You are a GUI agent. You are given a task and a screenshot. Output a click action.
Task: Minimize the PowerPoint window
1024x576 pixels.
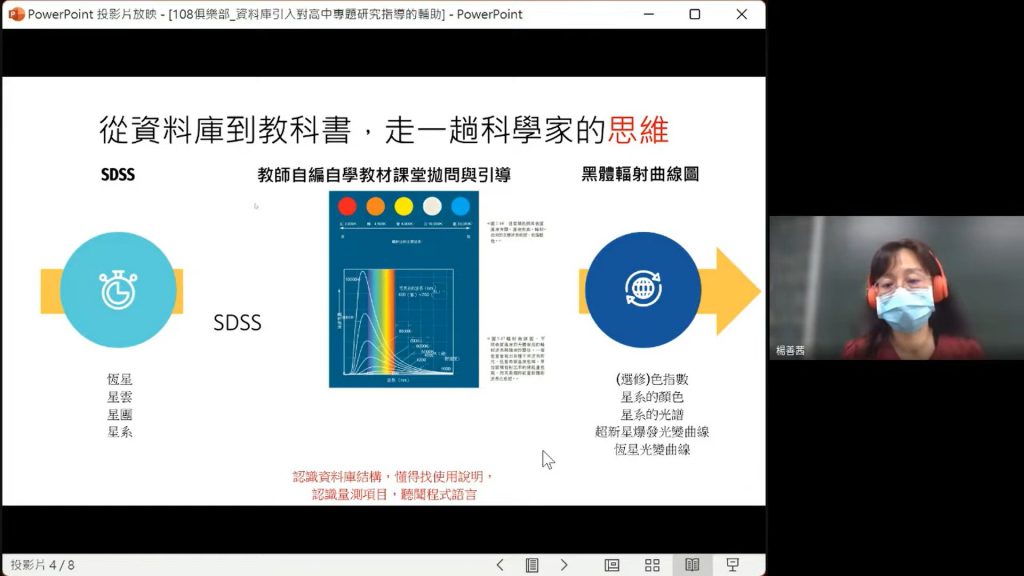point(648,14)
